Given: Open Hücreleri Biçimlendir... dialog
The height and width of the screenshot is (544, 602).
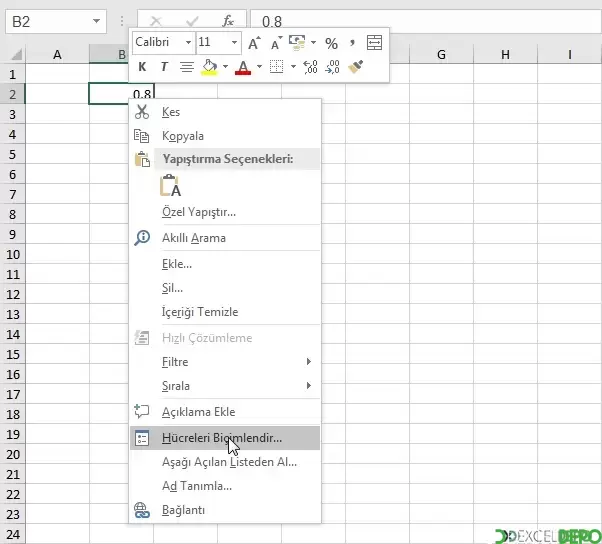Looking at the screenshot, I should click(225, 438).
